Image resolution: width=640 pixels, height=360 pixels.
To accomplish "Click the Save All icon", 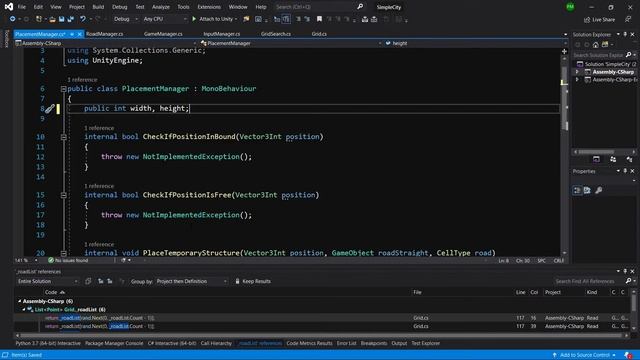I will 71,19.
